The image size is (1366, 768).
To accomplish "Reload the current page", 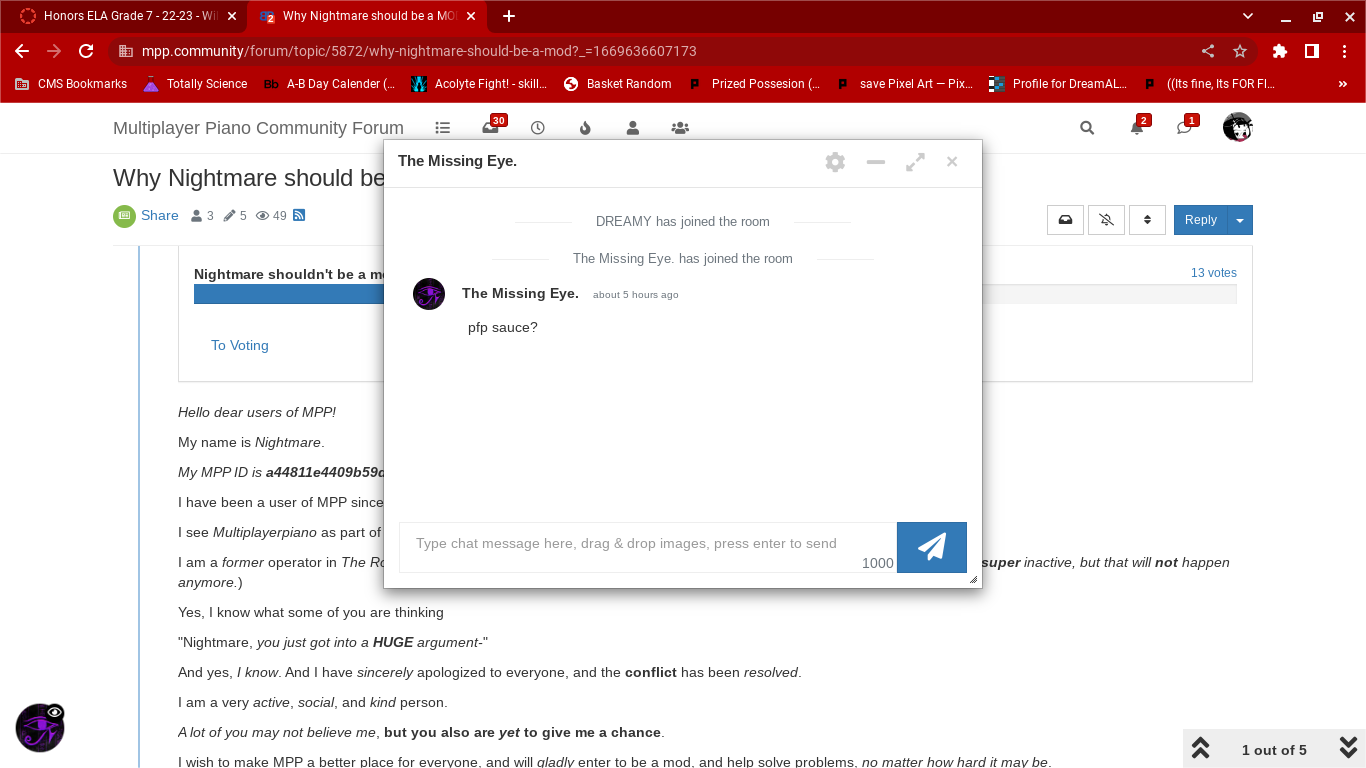I will click(86, 51).
